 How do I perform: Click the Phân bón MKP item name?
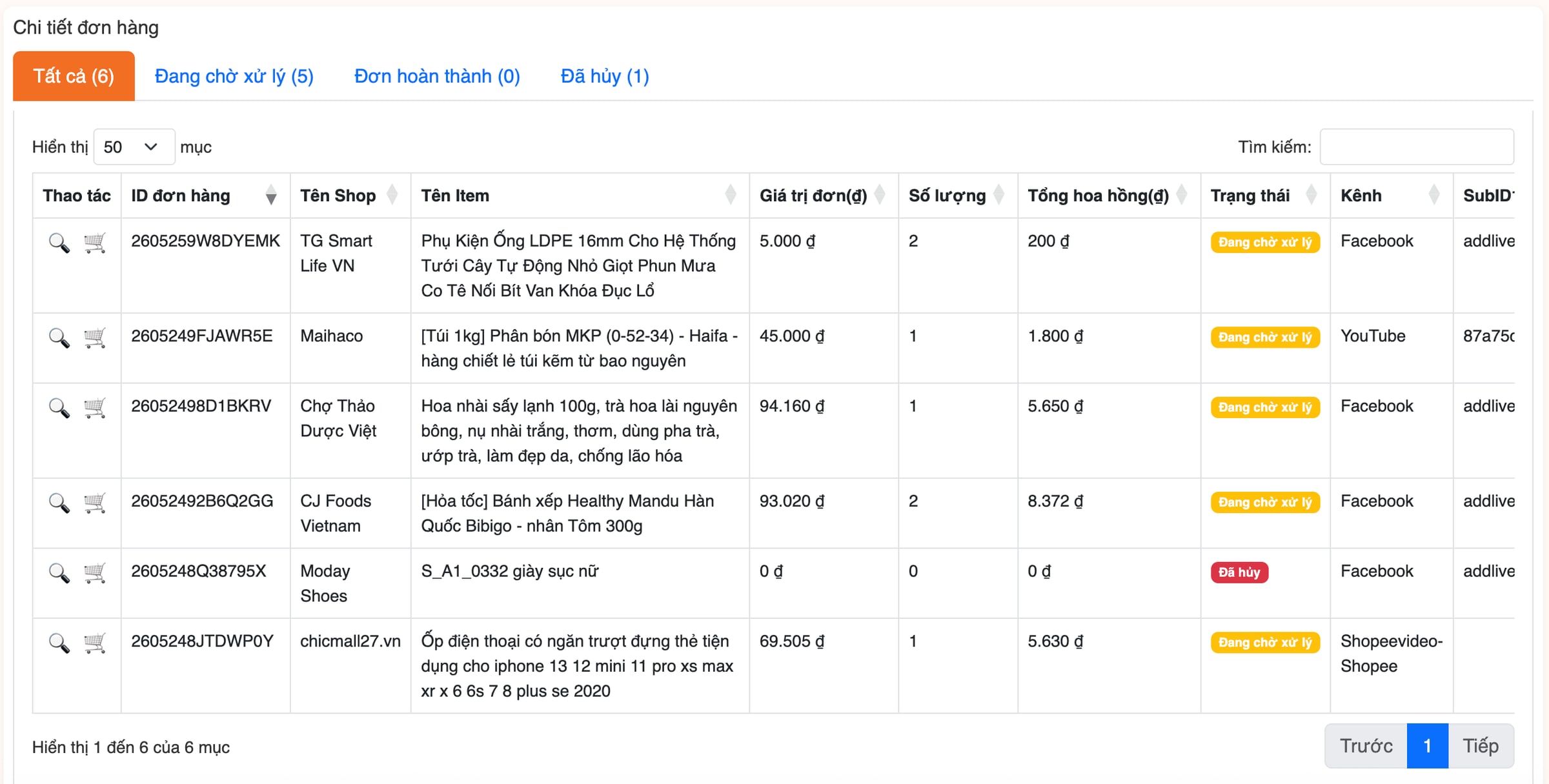pos(579,348)
